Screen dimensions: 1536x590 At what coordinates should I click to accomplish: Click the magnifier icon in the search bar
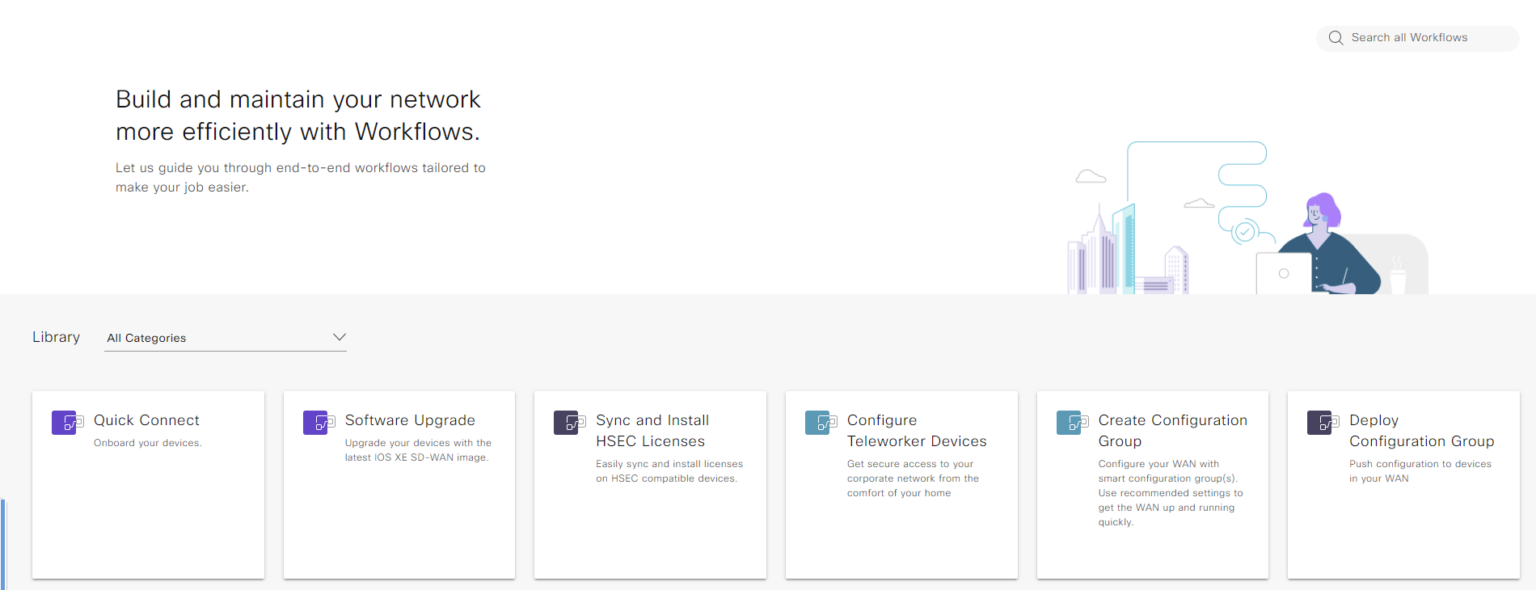click(1336, 37)
